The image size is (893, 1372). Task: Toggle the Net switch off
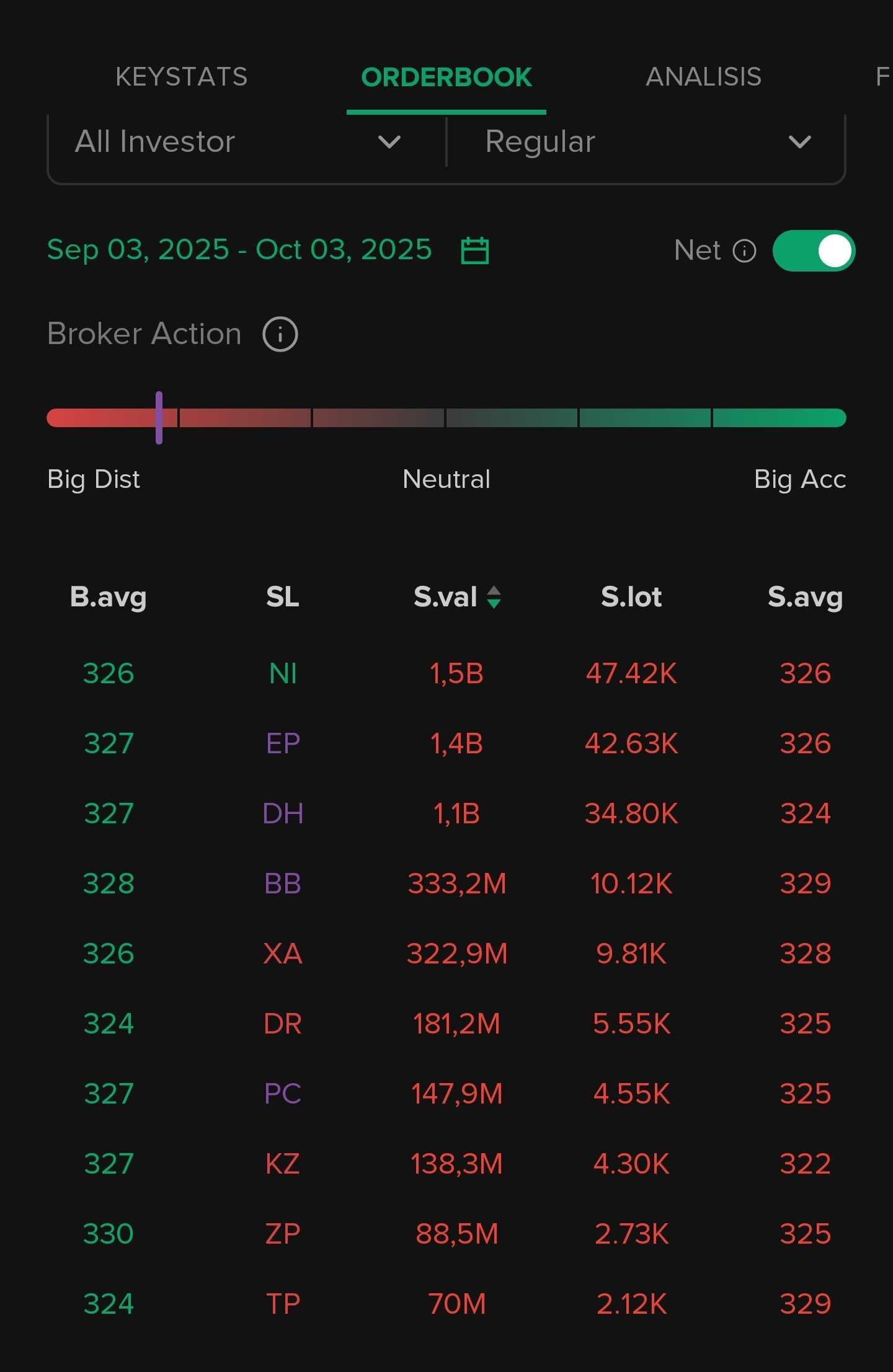click(x=814, y=251)
